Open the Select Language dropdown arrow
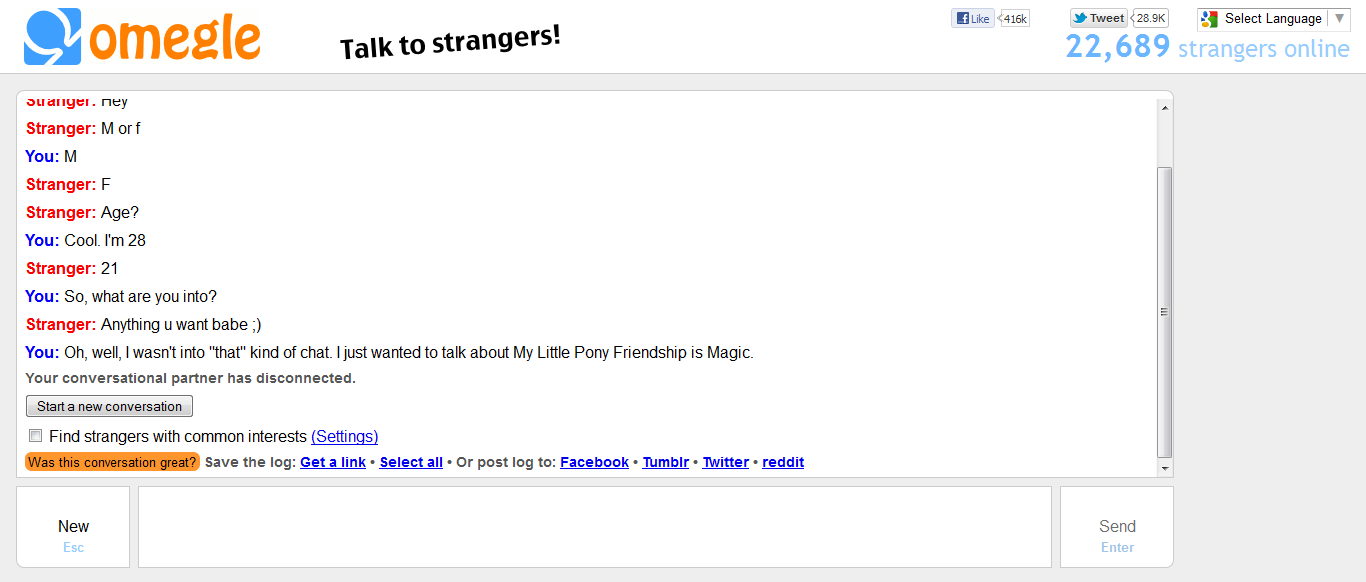 pos(1339,18)
